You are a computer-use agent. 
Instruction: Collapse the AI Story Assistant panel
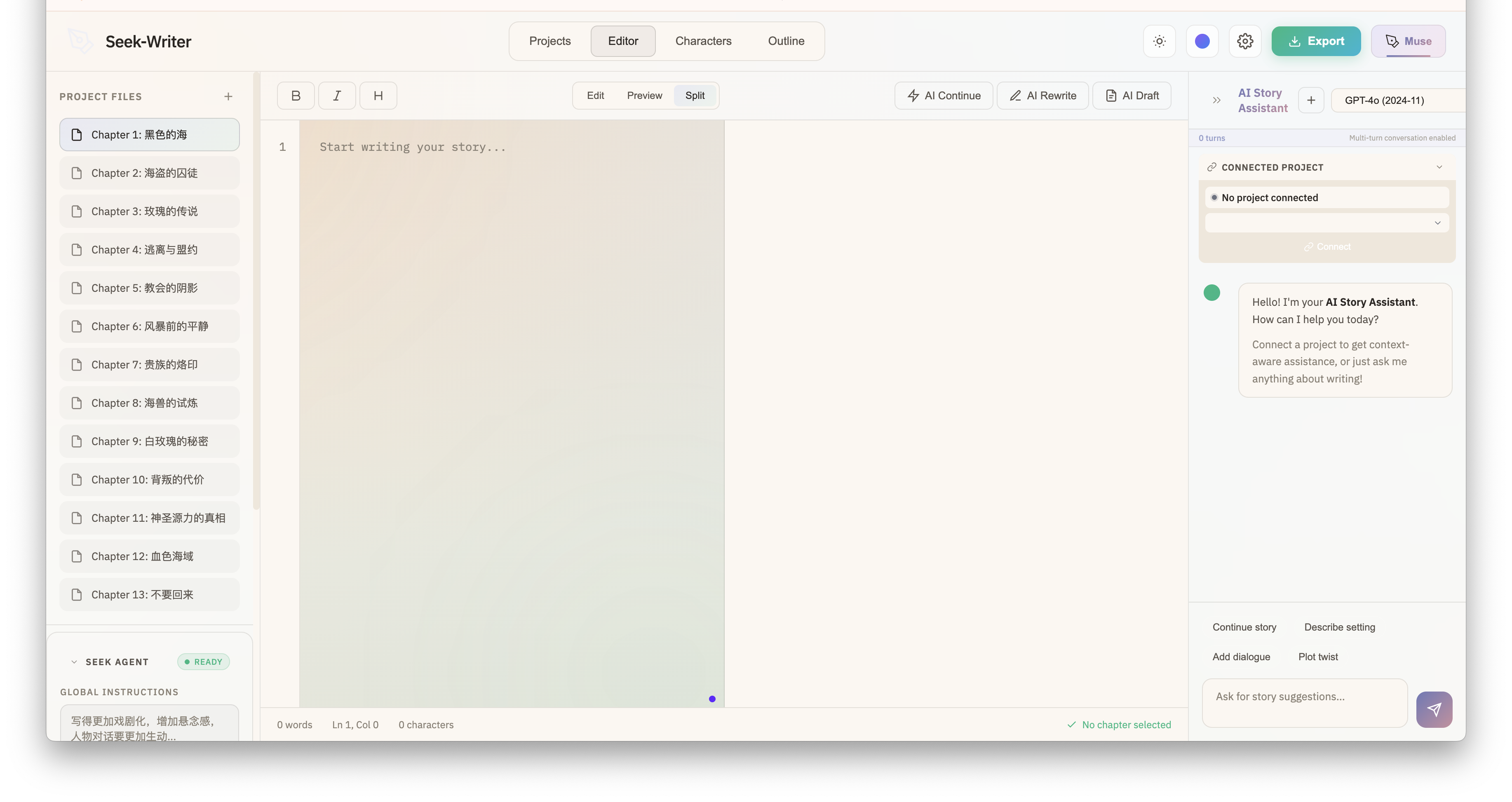point(1217,100)
